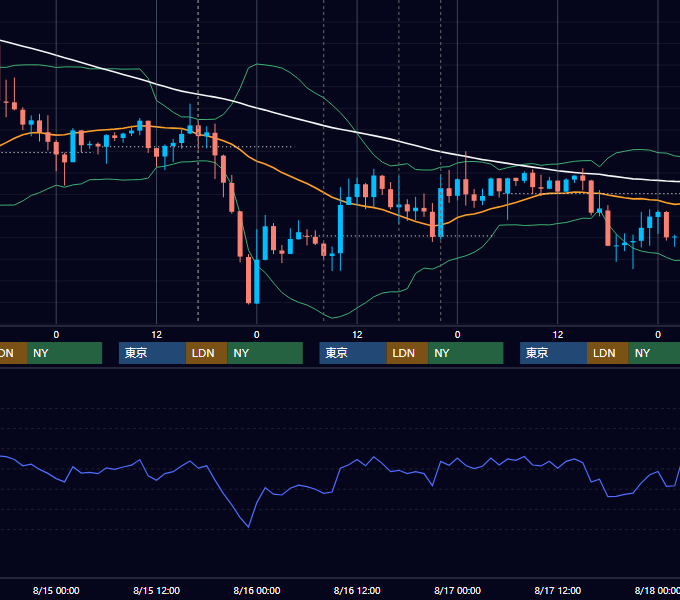Click the oscillator low point near 8/16 00:00
This screenshot has width=680, height=600.
coord(248,527)
